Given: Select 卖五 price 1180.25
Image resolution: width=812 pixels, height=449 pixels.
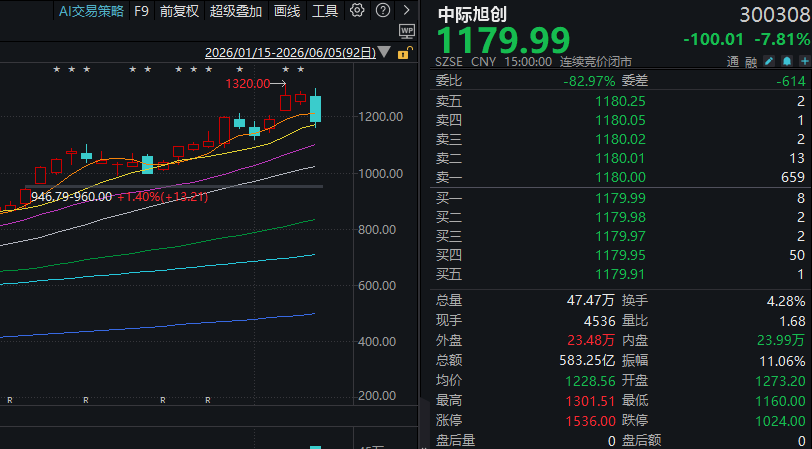Looking at the screenshot, I should point(620,101).
